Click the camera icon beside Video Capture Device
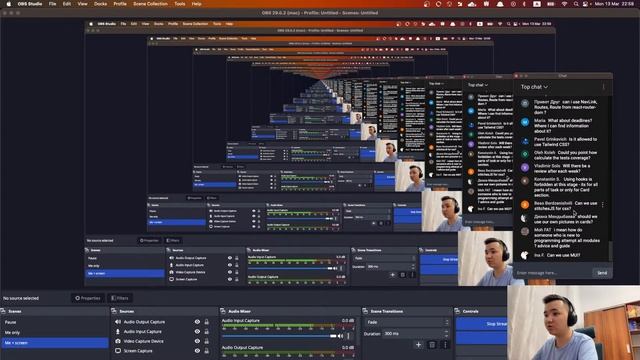The height and width of the screenshot is (360, 640). [118, 341]
